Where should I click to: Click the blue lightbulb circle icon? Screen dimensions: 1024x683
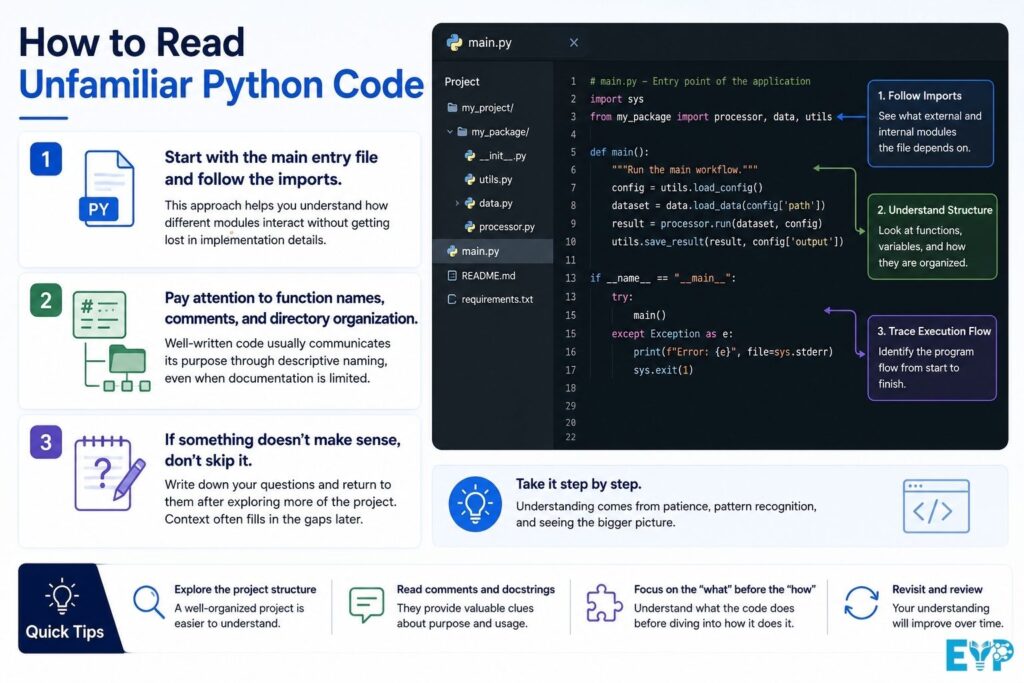[475, 504]
